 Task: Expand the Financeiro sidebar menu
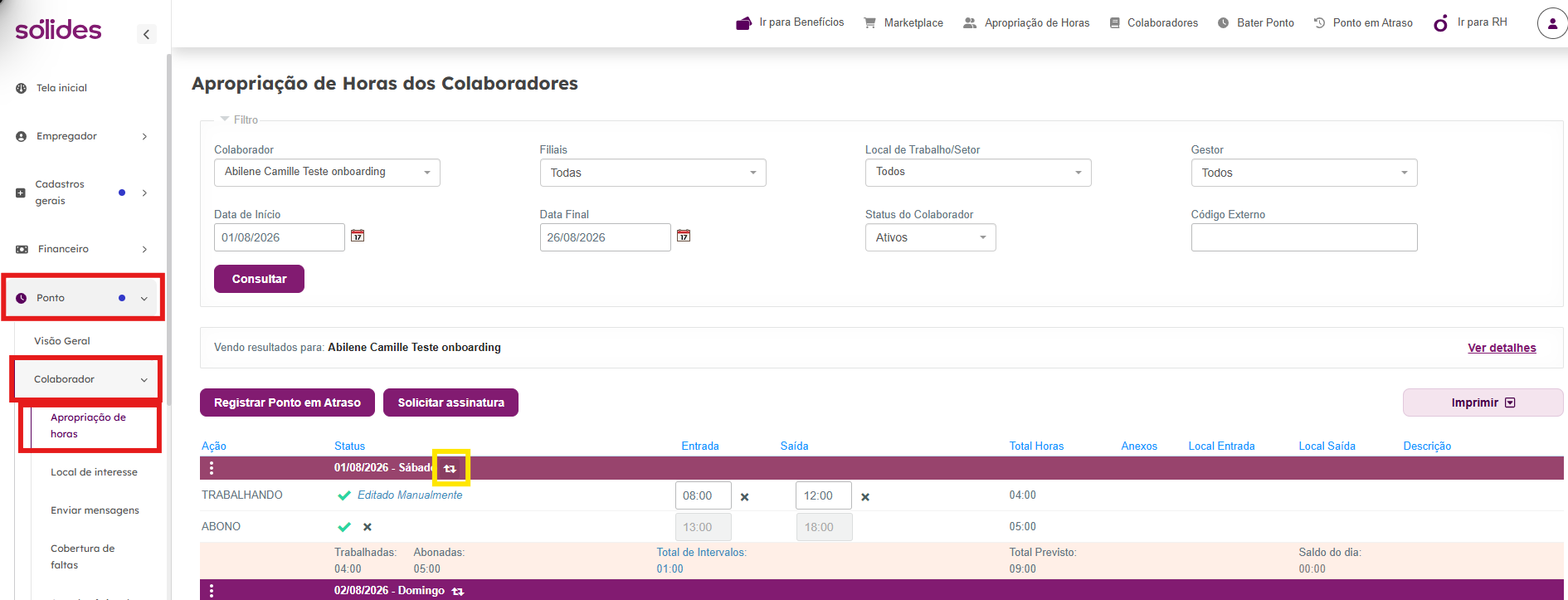tap(81, 249)
